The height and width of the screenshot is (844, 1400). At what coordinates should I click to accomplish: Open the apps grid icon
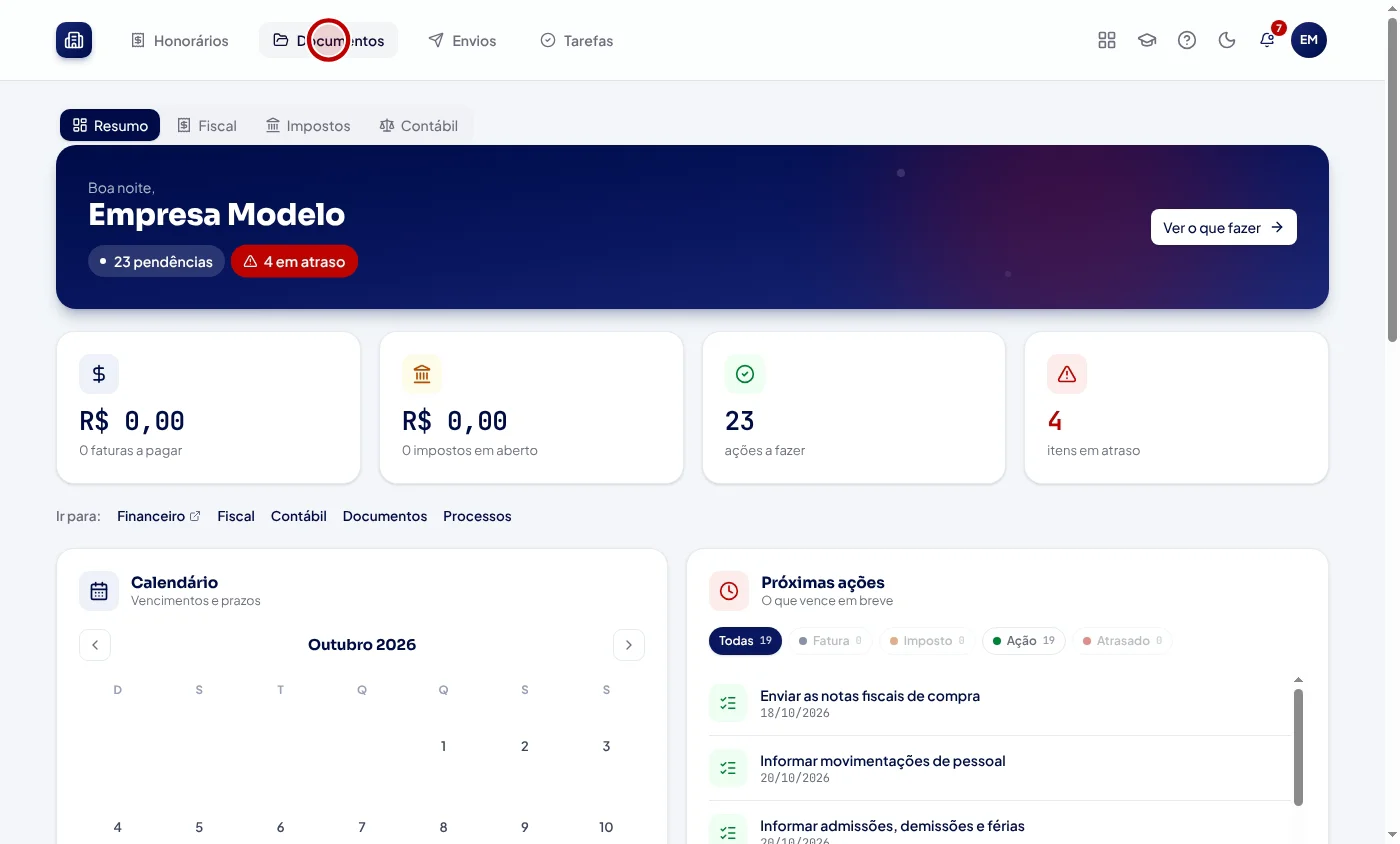tap(1107, 40)
